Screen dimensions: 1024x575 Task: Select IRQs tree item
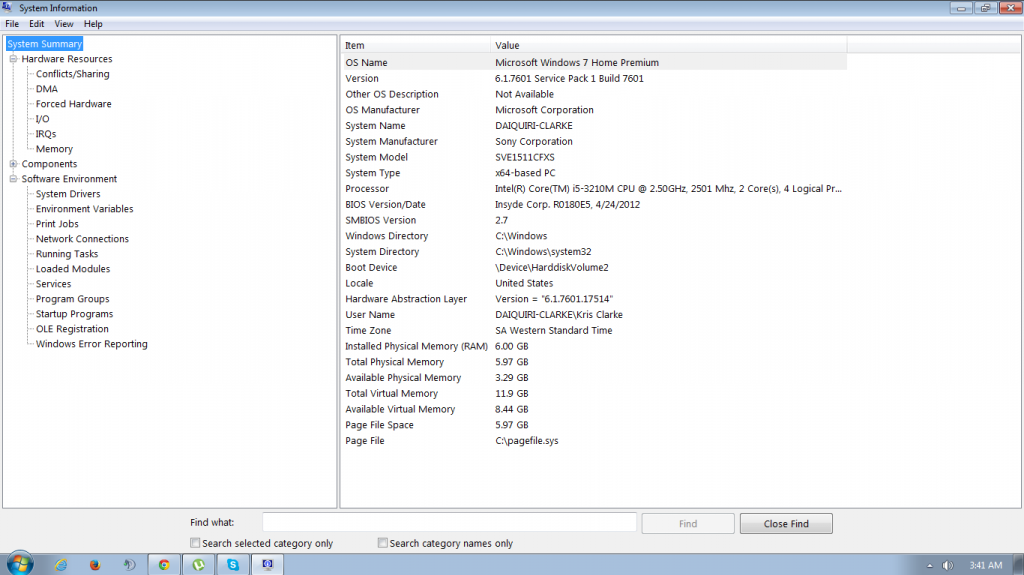tap(46, 134)
